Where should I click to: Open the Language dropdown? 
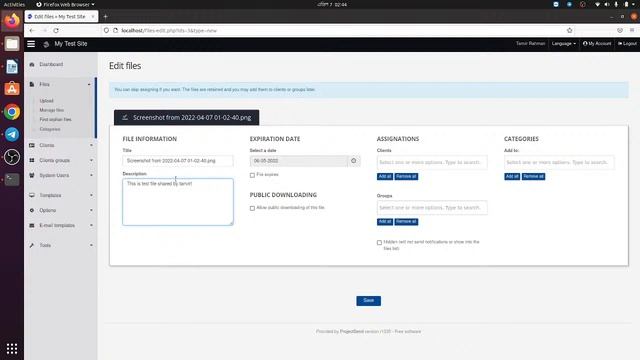pyautogui.click(x=564, y=44)
